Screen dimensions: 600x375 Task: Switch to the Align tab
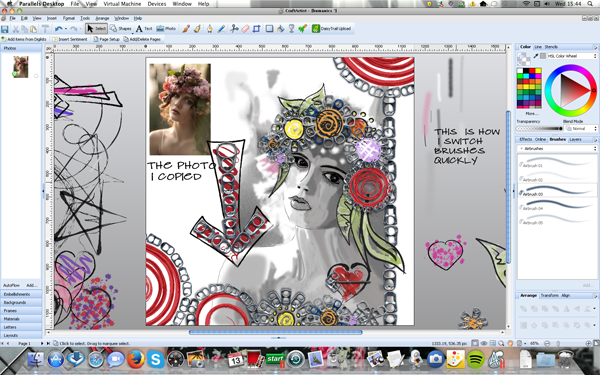(565, 295)
